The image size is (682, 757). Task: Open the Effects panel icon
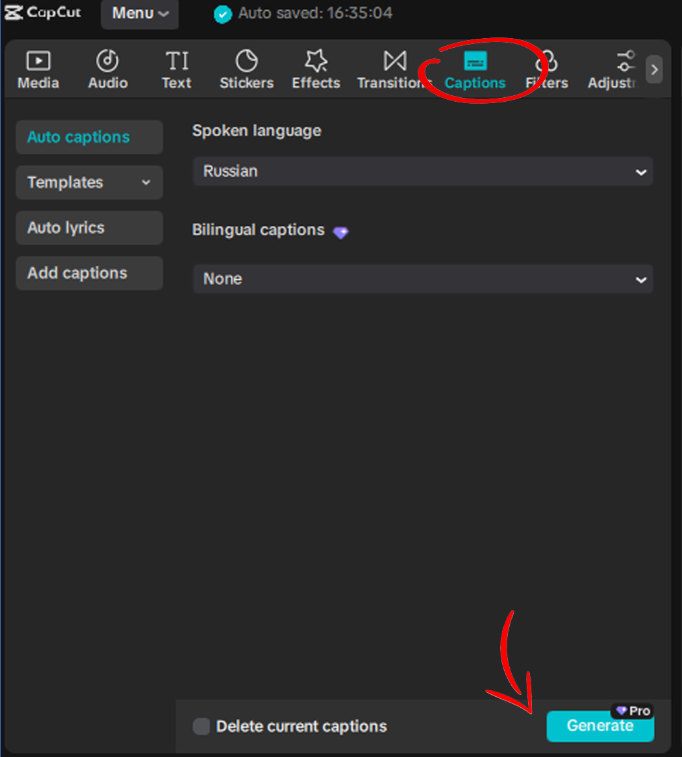coord(316,61)
